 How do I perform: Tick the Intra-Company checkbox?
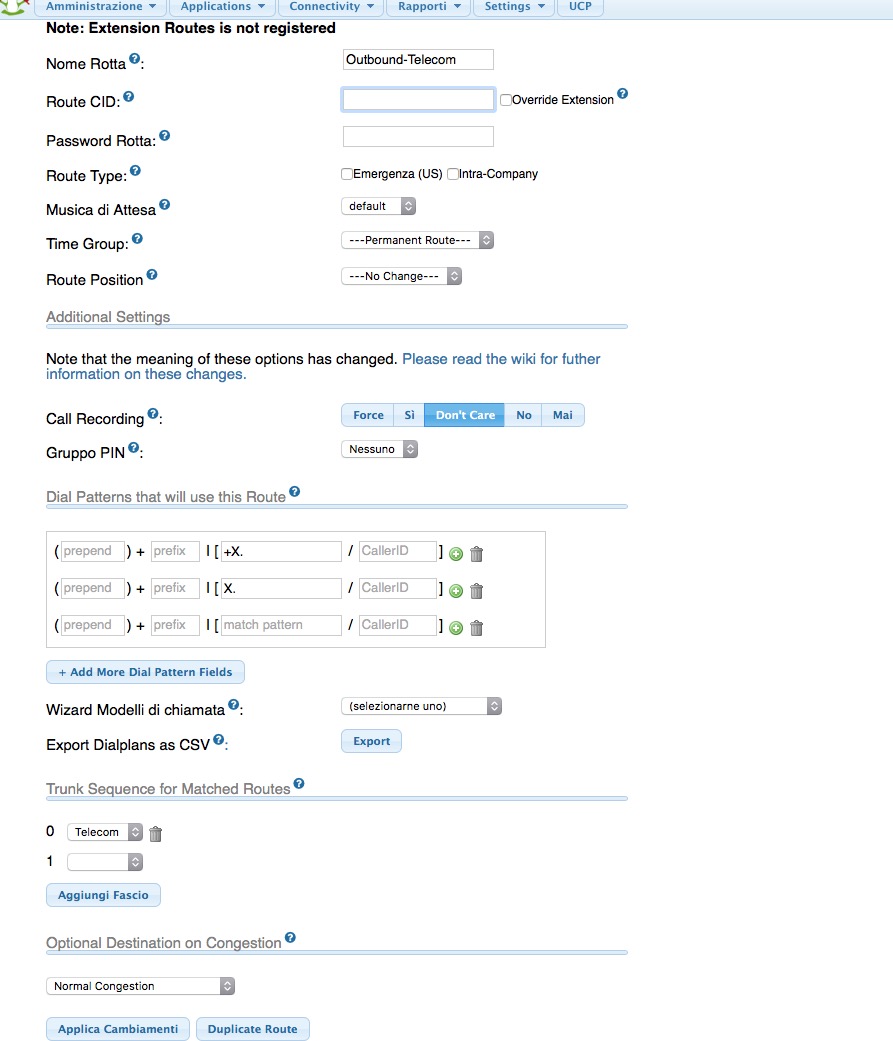(453, 174)
